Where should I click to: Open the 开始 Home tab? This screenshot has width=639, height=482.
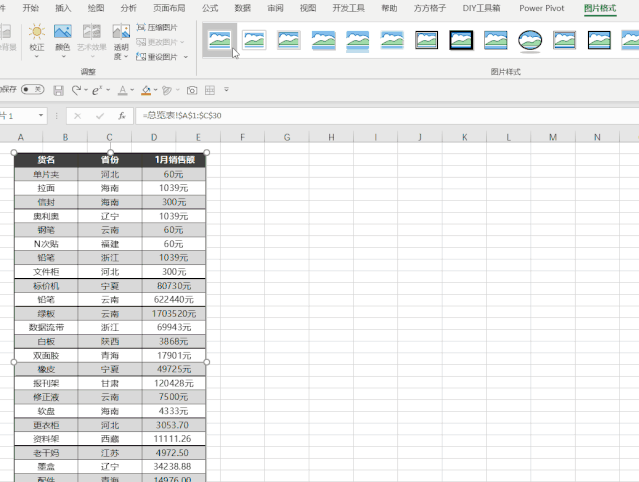[x=31, y=8]
